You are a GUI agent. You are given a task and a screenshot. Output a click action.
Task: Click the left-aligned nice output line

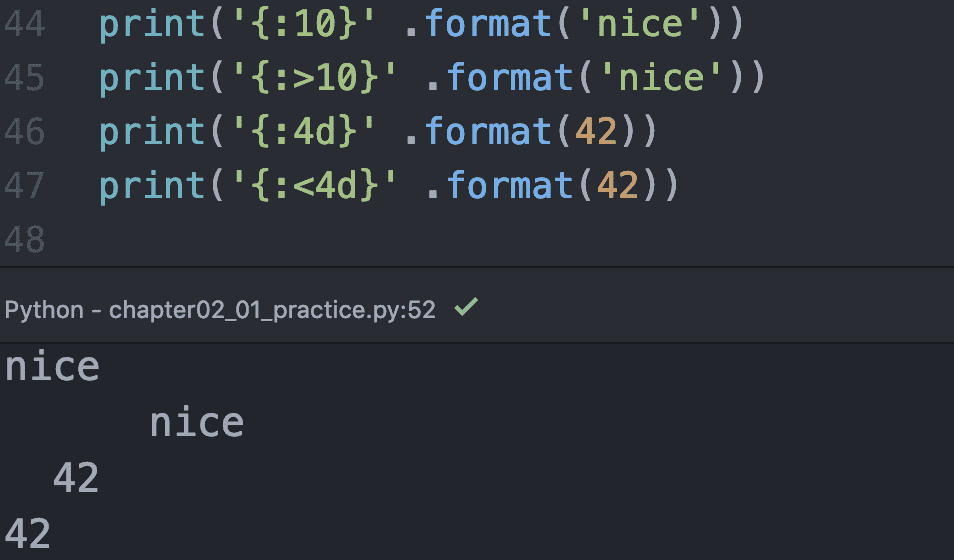(52, 367)
